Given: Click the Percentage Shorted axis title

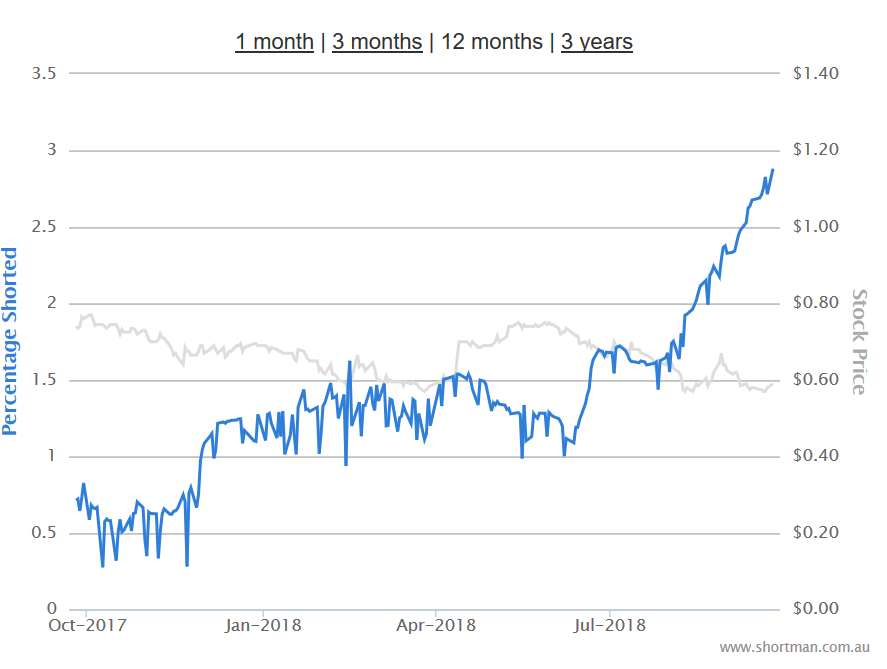Looking at the screenshot, I should tap(10, 341).
